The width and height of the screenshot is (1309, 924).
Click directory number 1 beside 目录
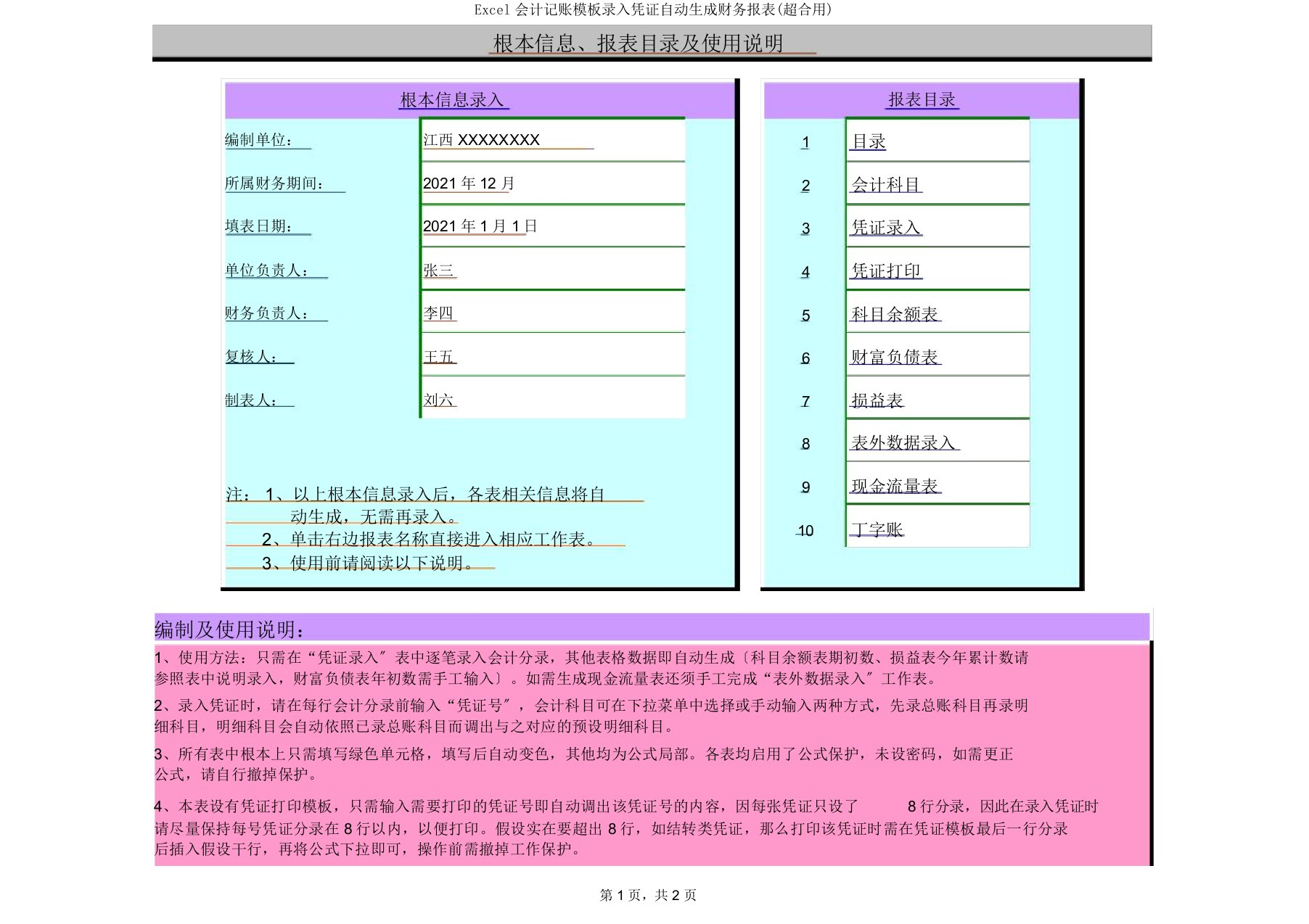(805, 143)
